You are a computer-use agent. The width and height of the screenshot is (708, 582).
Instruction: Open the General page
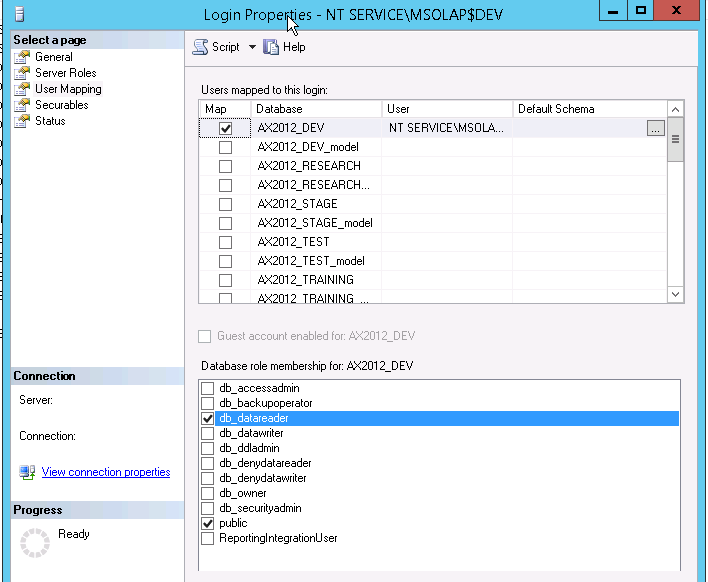click(x=54, y=57)
